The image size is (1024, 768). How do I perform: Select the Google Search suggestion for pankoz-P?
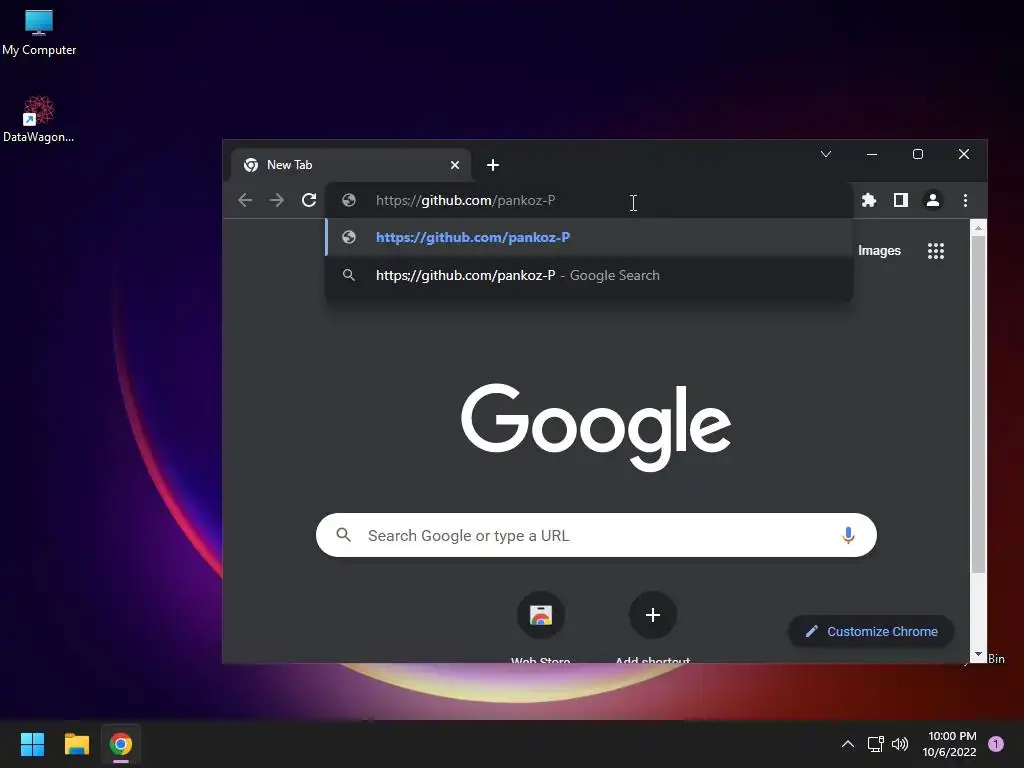(589, 276)
